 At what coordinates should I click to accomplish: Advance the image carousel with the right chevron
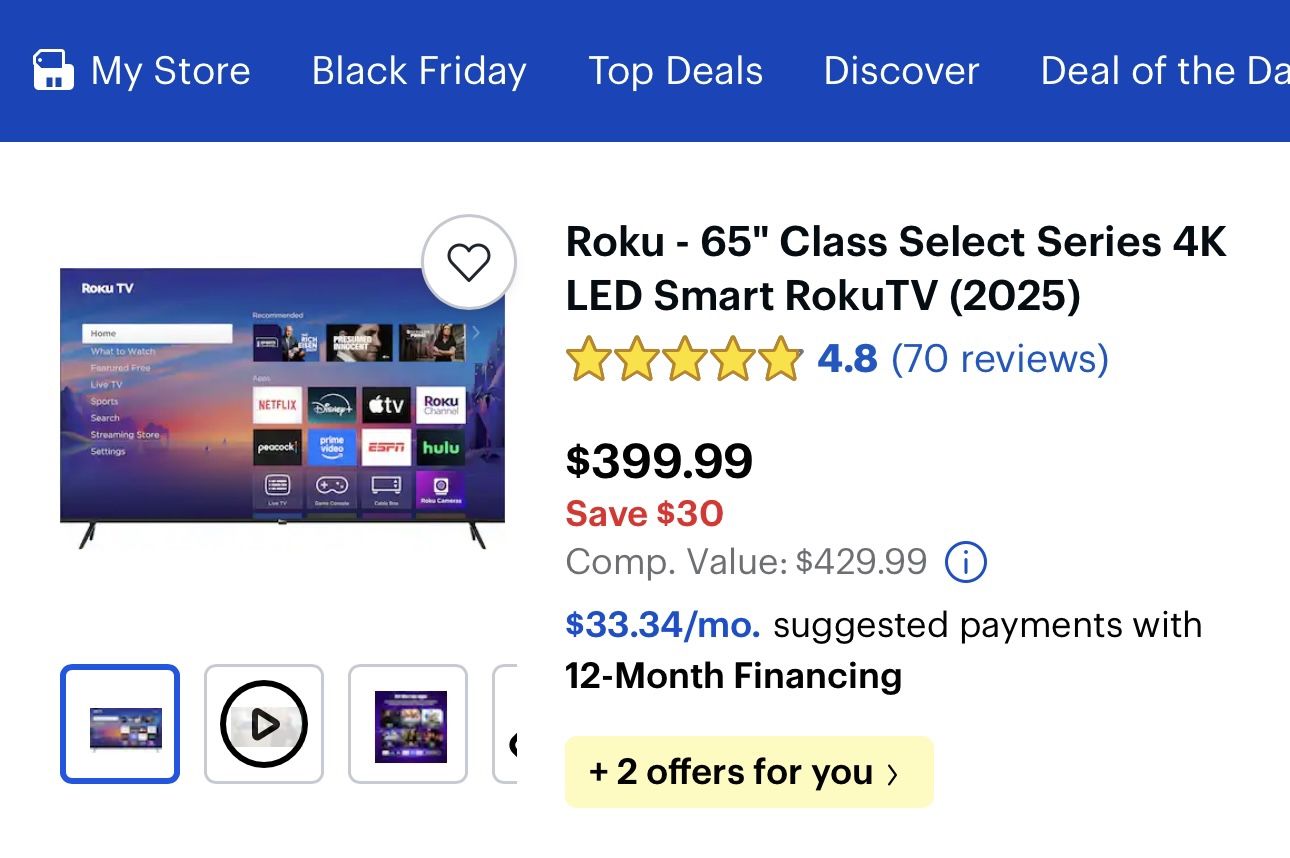click(477, 332)
